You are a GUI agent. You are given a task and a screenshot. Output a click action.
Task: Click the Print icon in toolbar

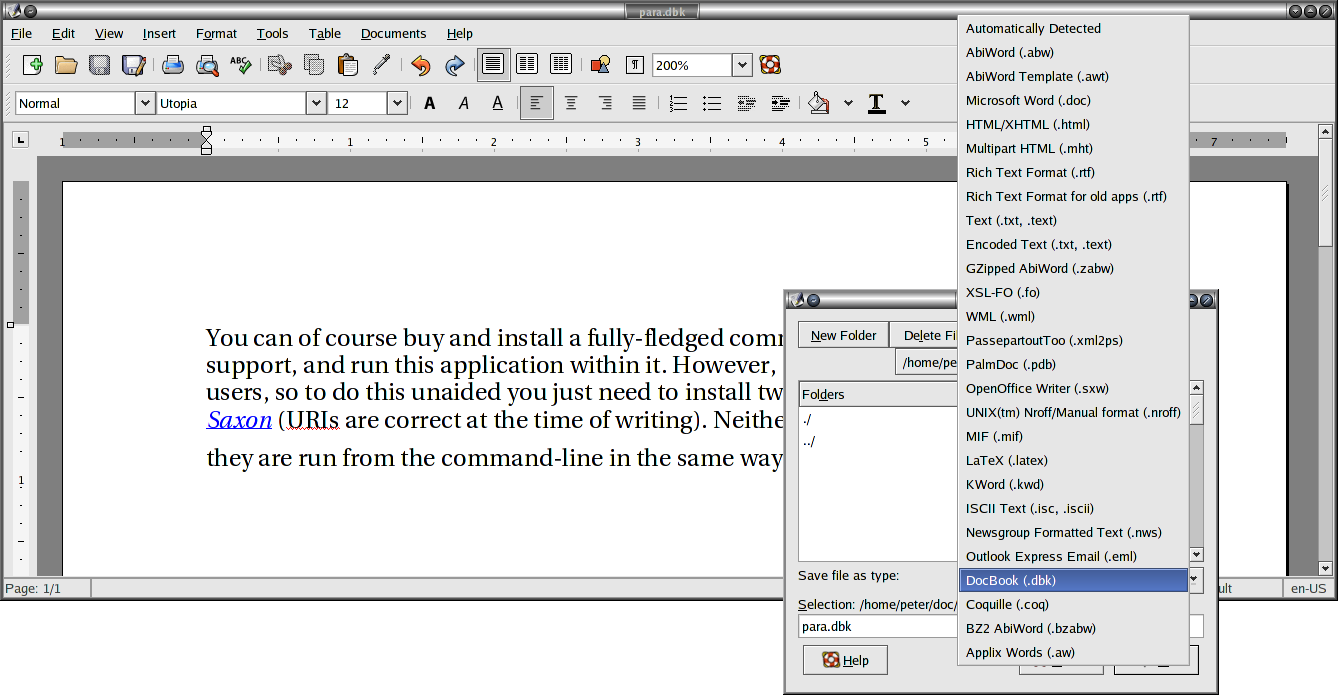(173, 65)
